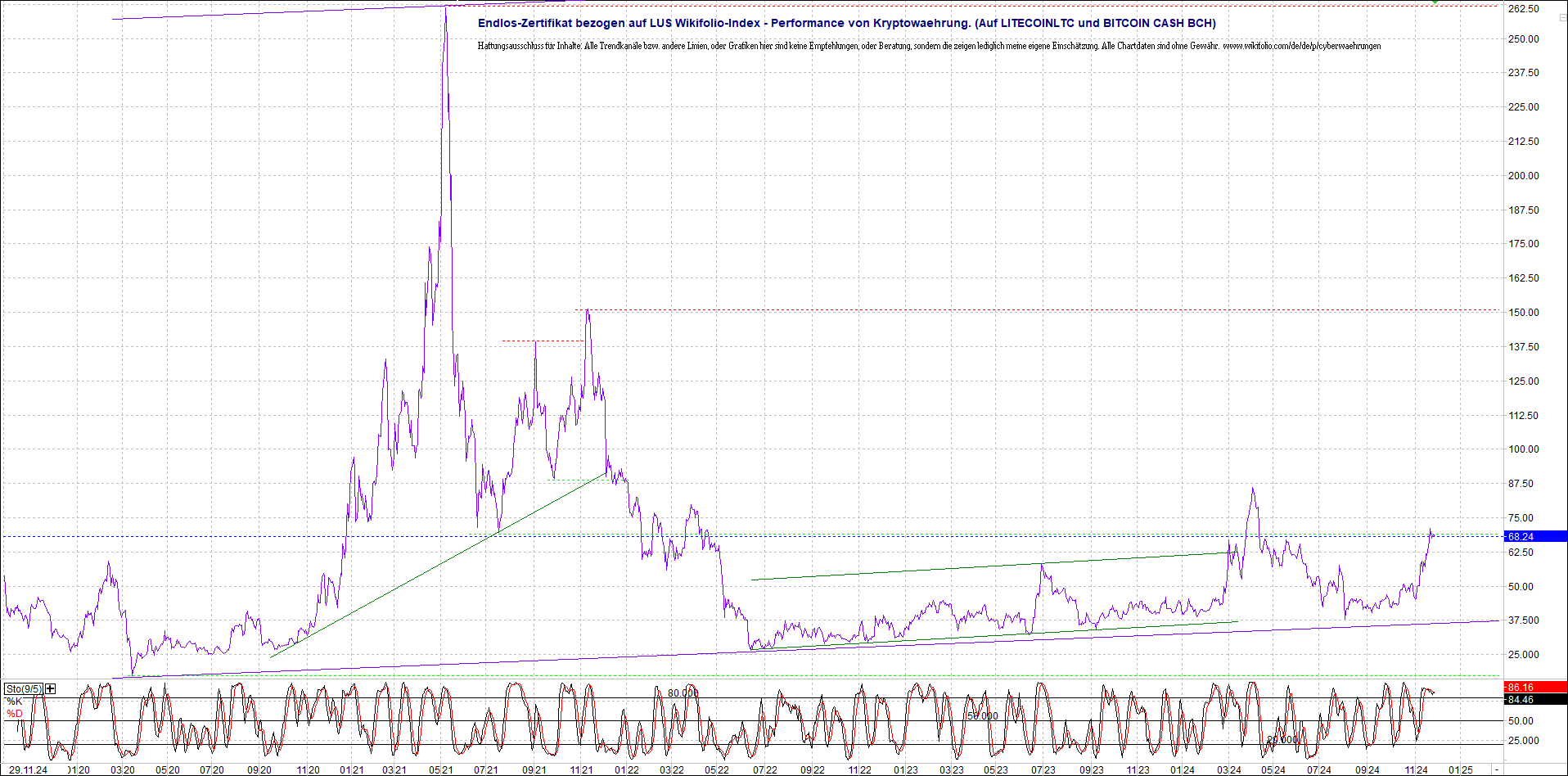Viewport: 1568px width, 776px height.
Task: Click the blue 68.24 current price tag
Action: (x=1534, y=536)
